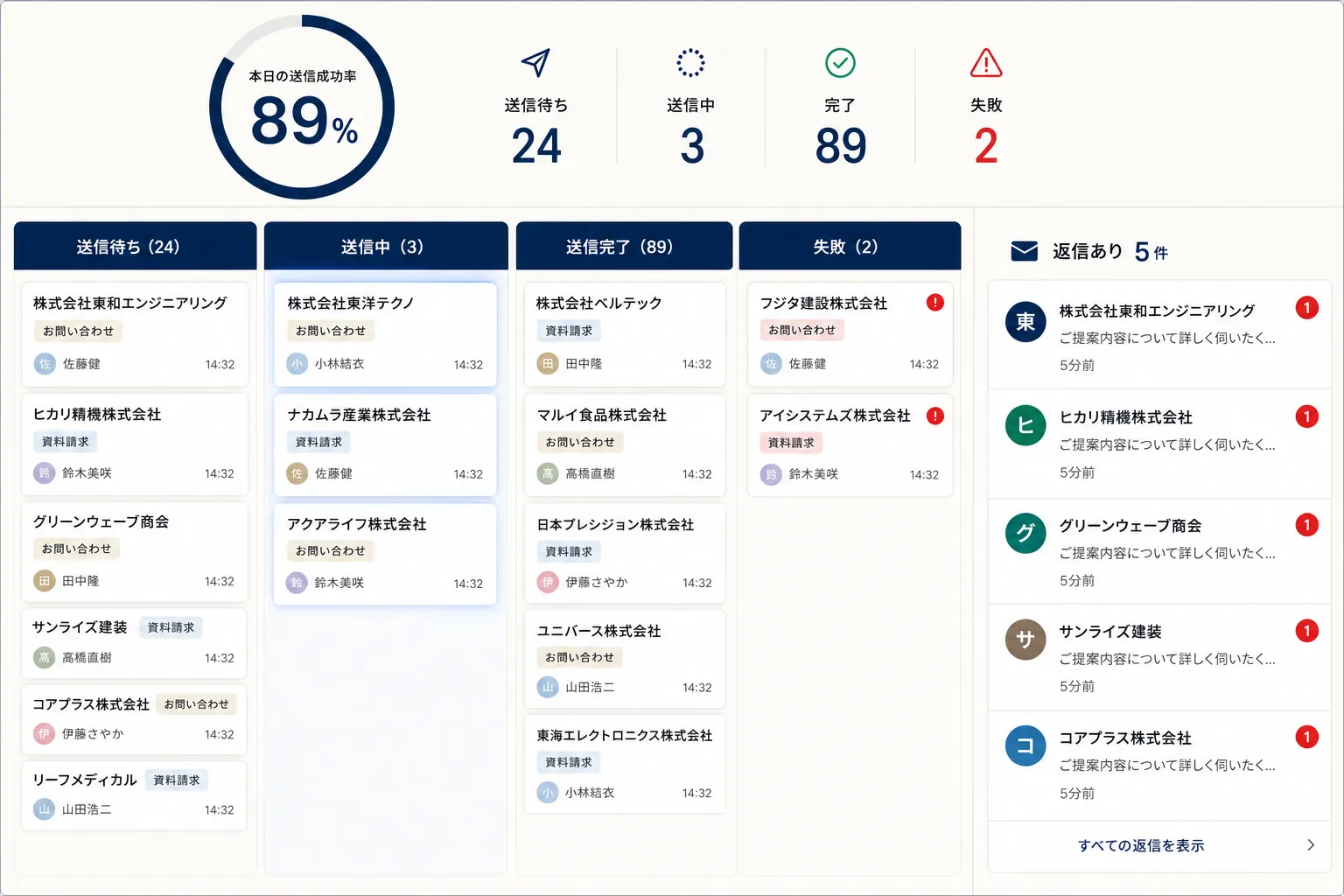Click アクアライフ株式会社 card title
This screenshot has width=1344, height=896.
[x=357, y=524]
